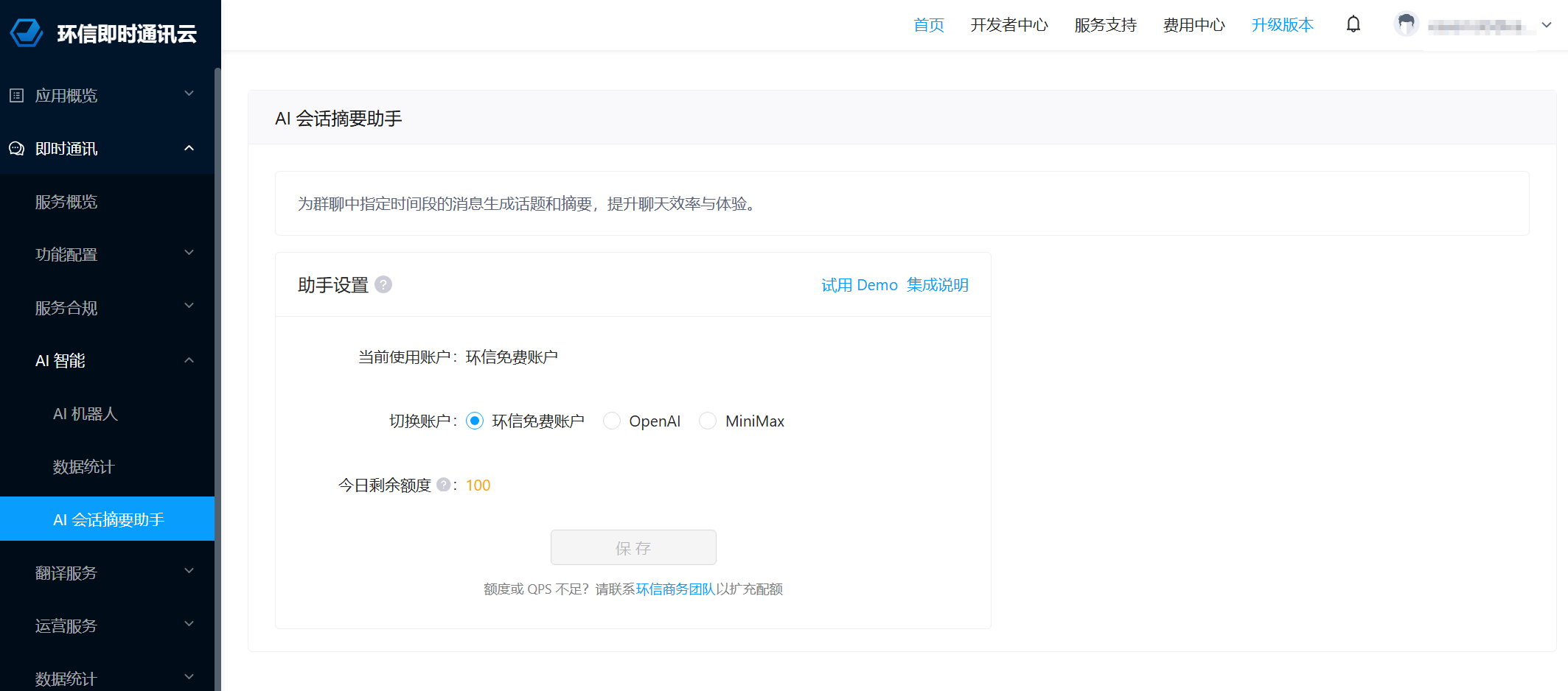Select the MiniMax radio option
Screen dimensions: 1568x691
[708, 421]
